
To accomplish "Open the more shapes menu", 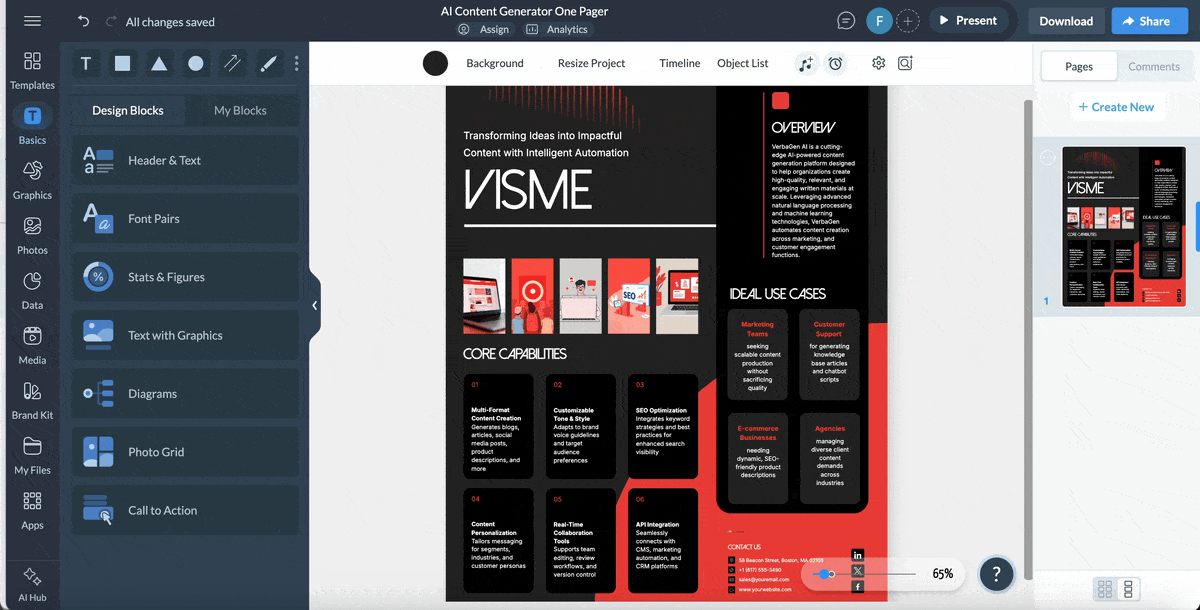I will pyautogui.click(x=296, y=63).
